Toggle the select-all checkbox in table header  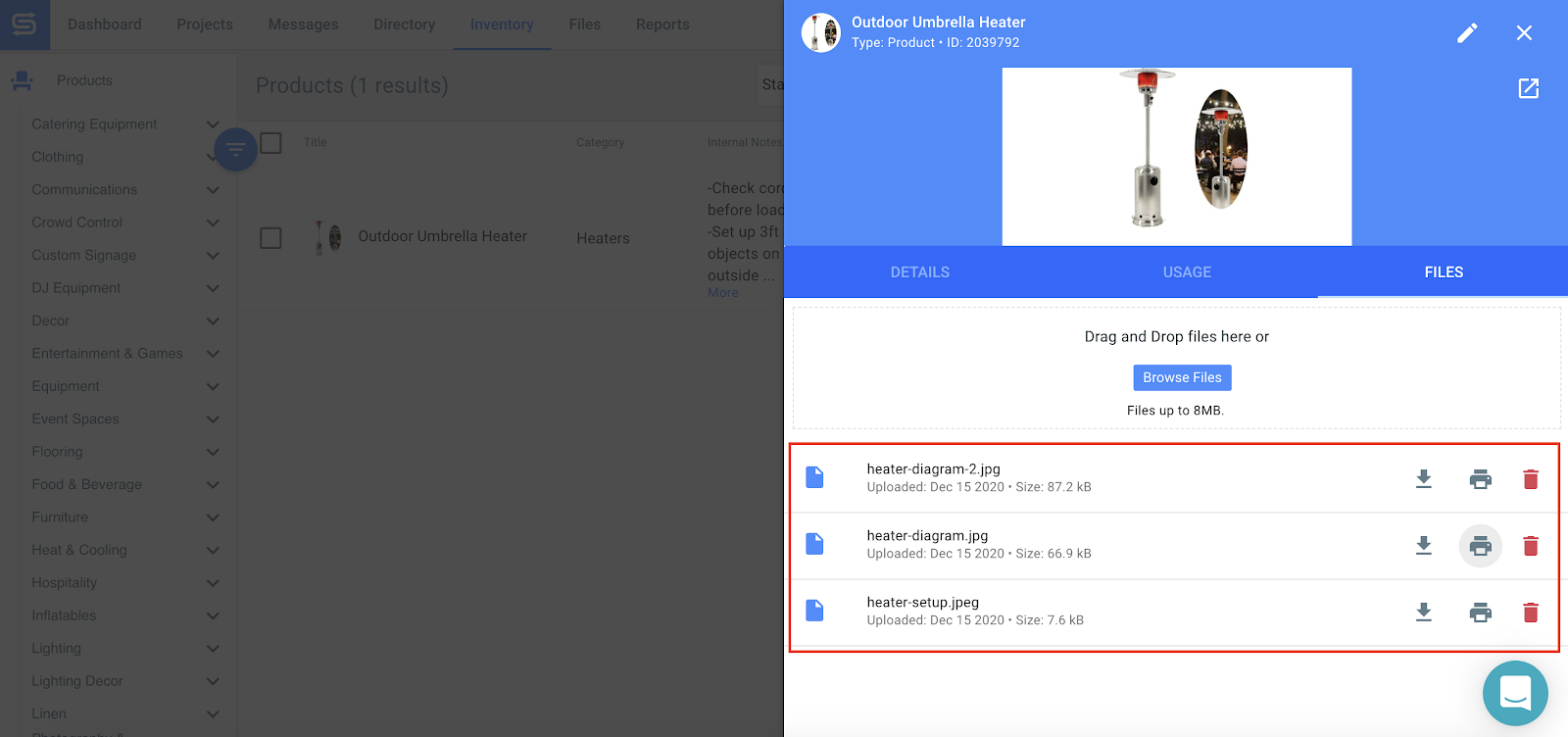point(271,143)
